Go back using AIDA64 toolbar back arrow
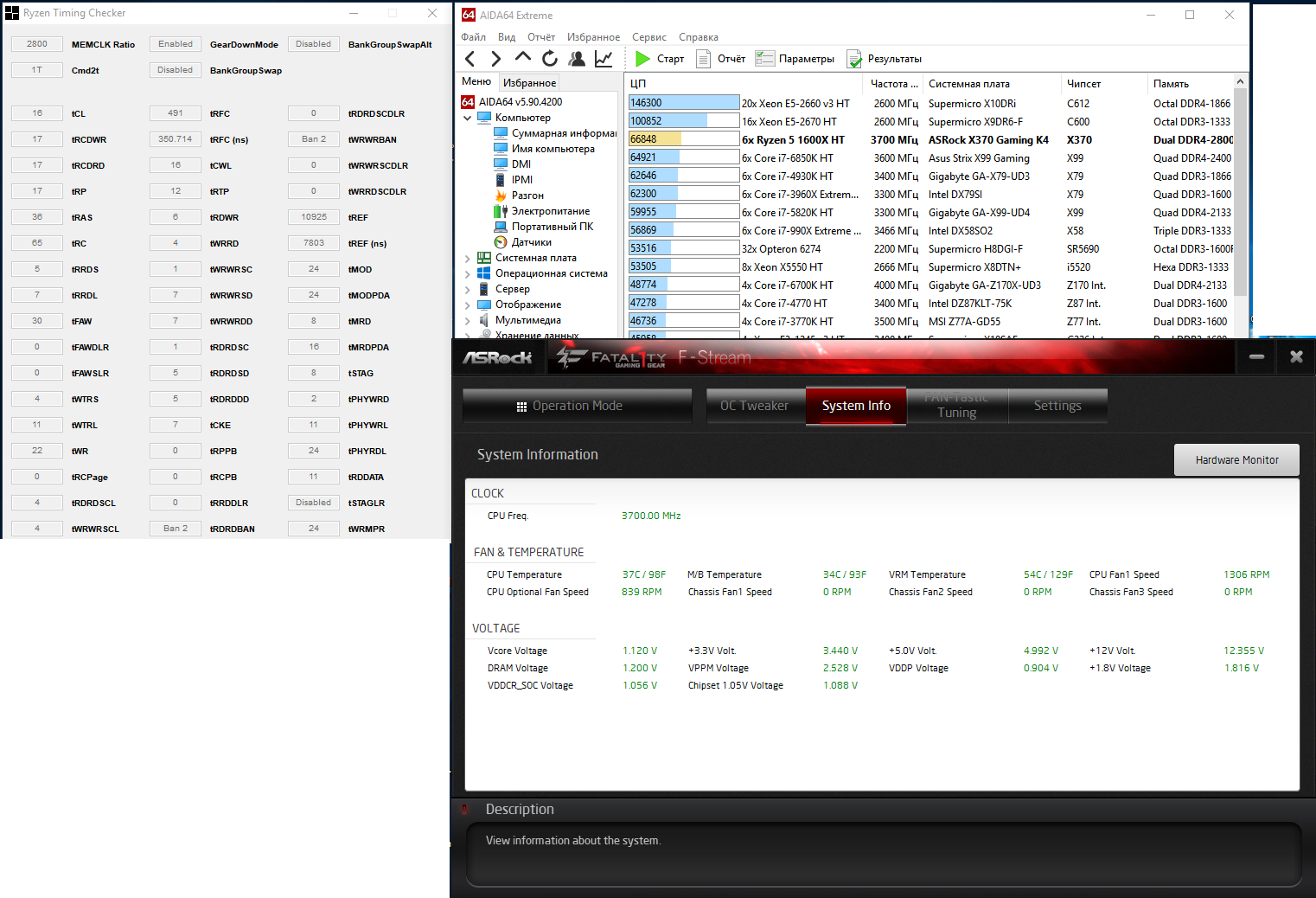1316x898 pixels. click(470, 59)
